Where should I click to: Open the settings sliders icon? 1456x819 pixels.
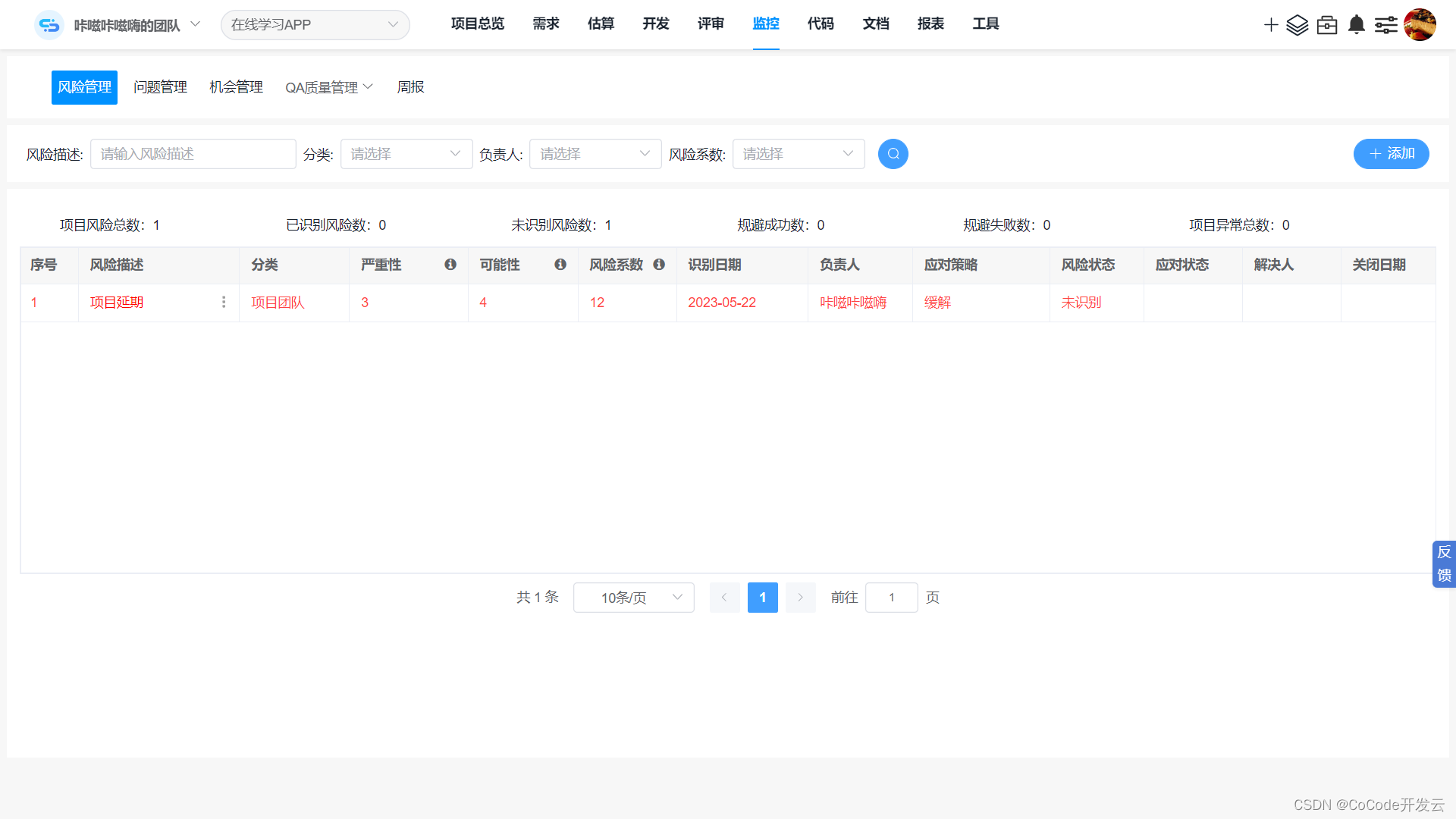point(1386,25)
